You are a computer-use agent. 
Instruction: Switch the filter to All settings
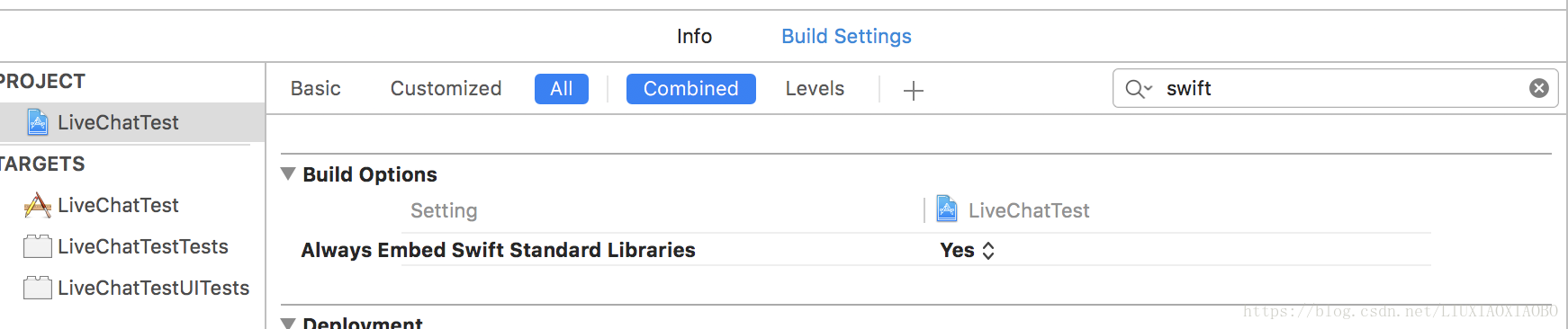coord(562,89)
